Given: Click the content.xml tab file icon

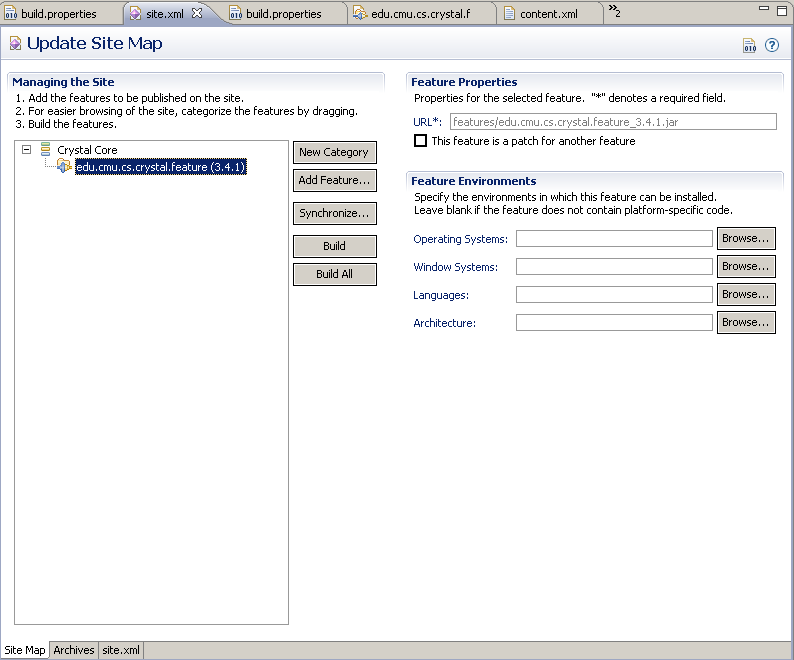Looking at the screenshot, I should click(509, 14).
